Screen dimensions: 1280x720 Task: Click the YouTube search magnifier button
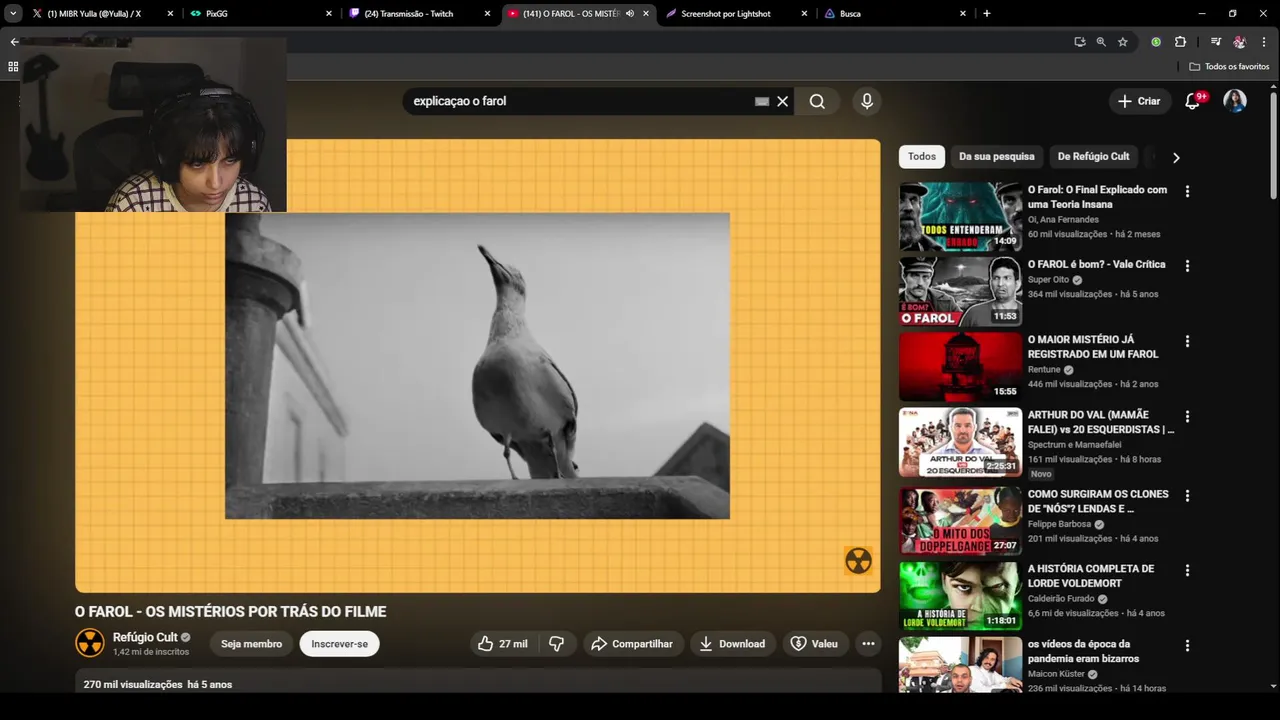click(x=817, y=101)
